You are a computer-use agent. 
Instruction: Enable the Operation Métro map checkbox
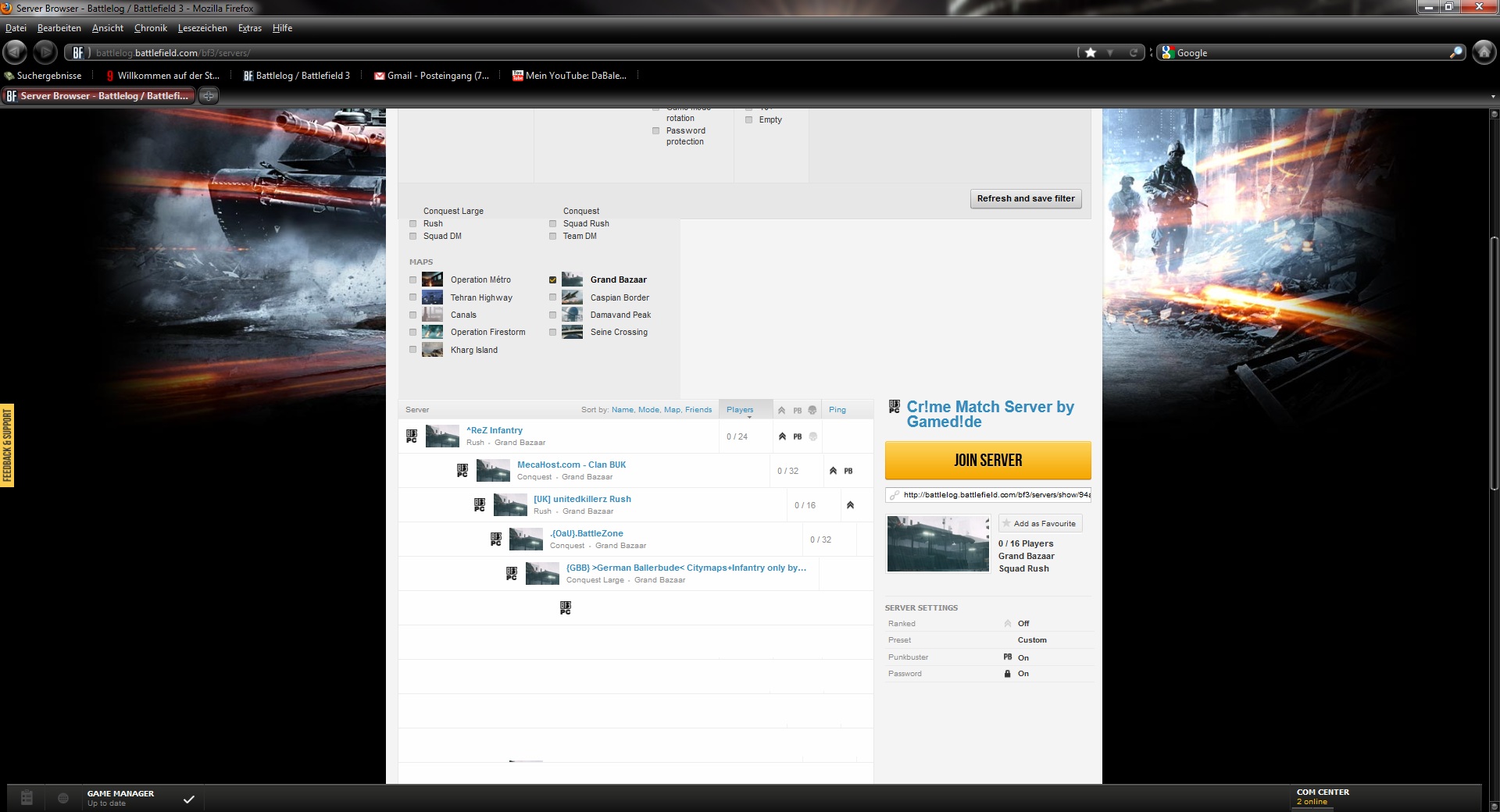coord(413,280)
